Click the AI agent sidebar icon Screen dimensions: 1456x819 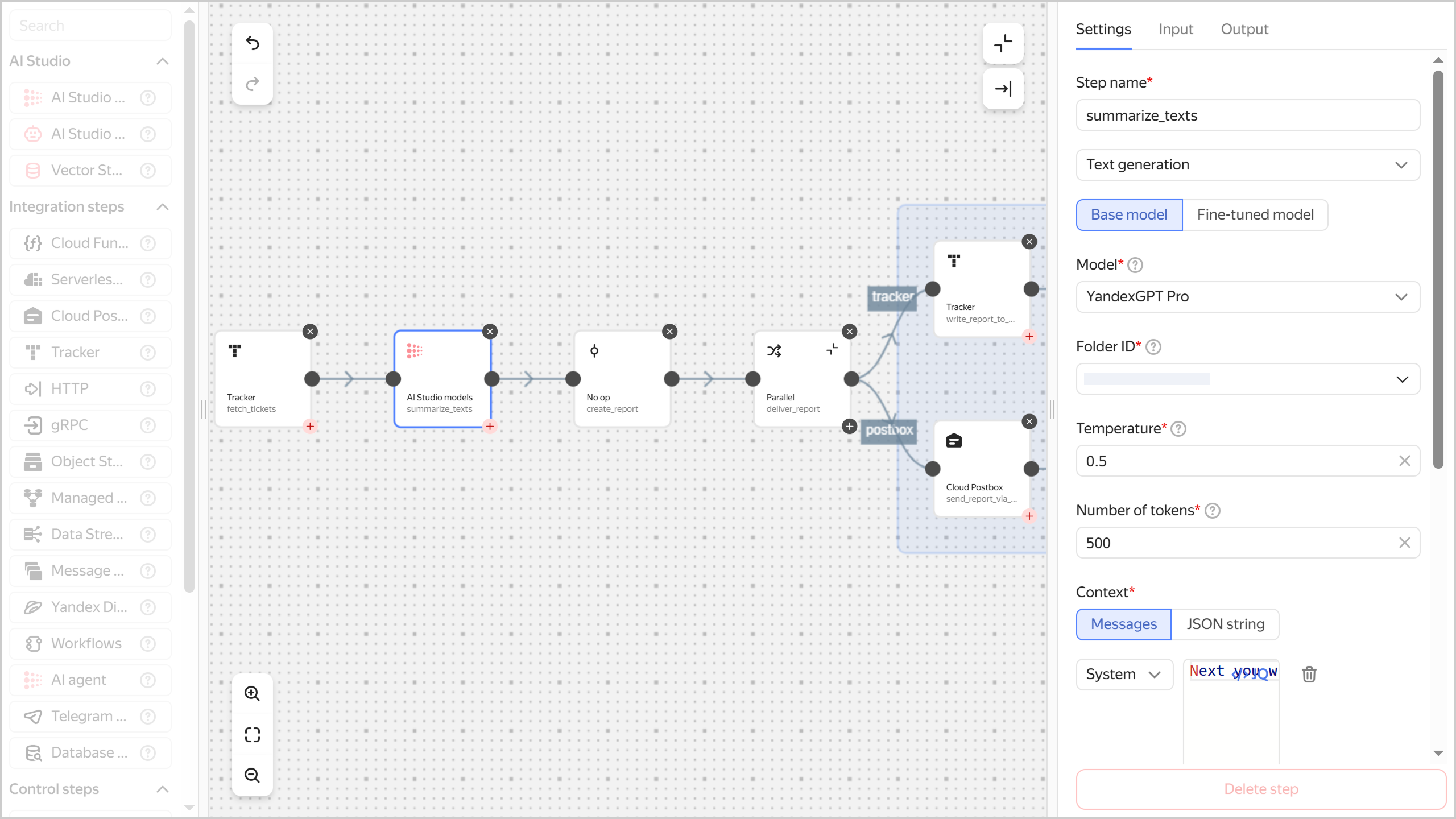coord(32,679)
